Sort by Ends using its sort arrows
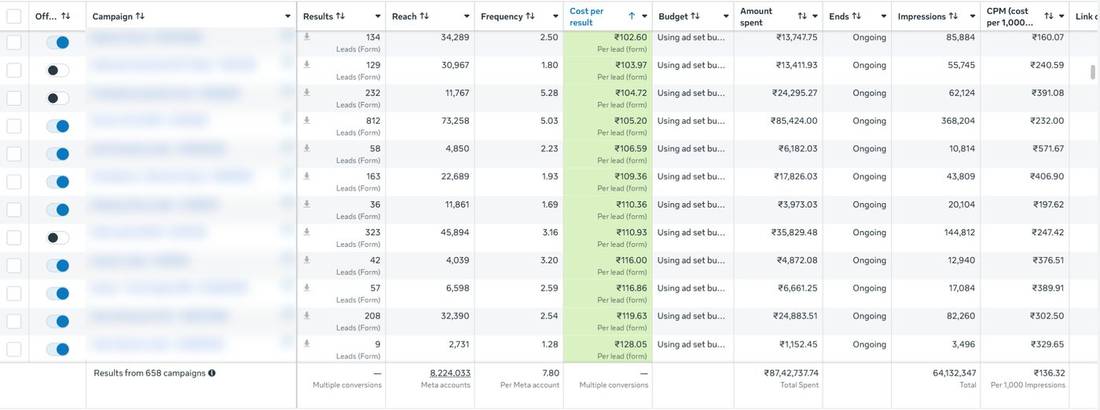The width and height of the screenshot is (1100, 410). tap(856, 16)
